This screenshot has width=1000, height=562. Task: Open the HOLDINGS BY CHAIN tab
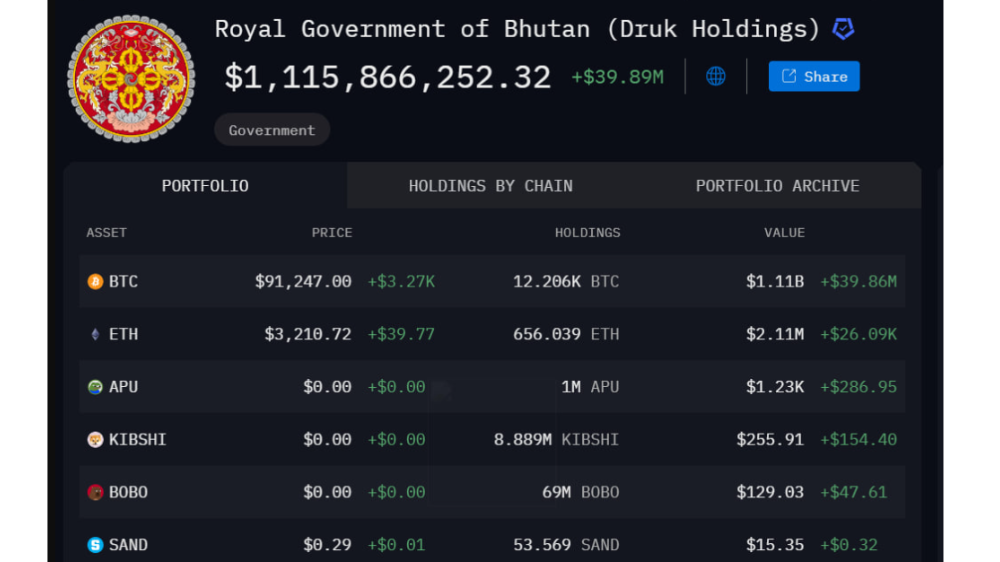tap(490, 186)
